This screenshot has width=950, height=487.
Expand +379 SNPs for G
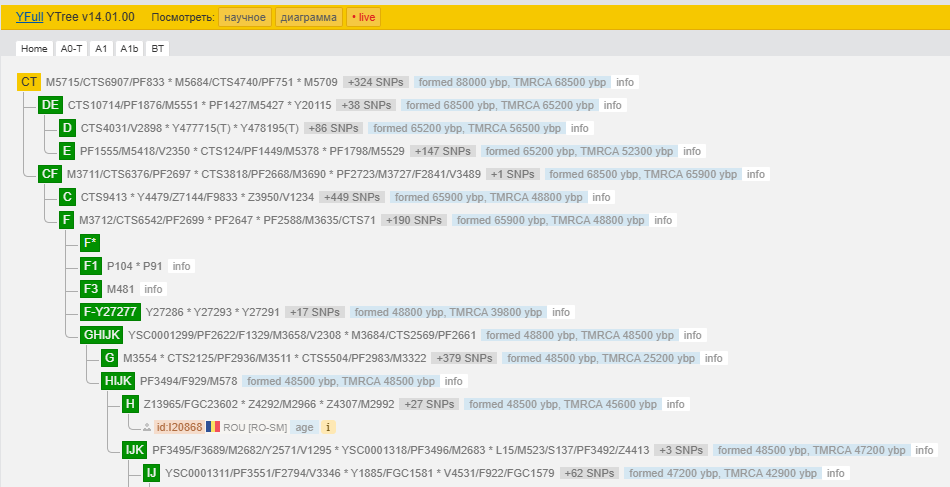[464, 359]
